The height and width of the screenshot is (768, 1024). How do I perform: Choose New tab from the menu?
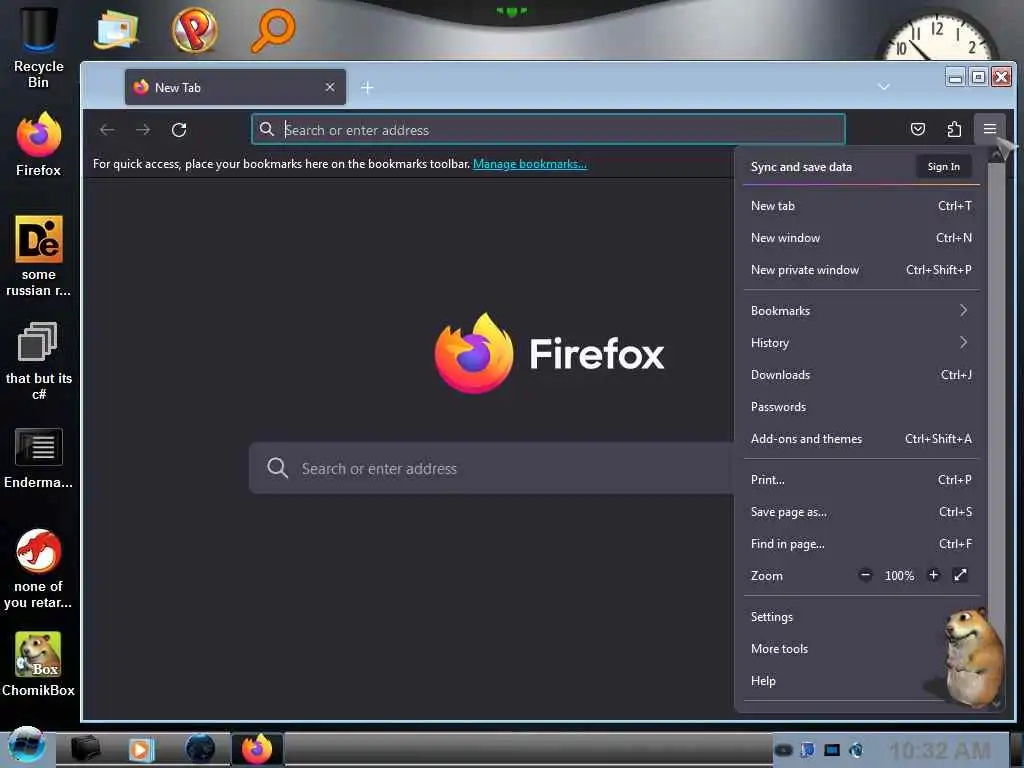861,206
